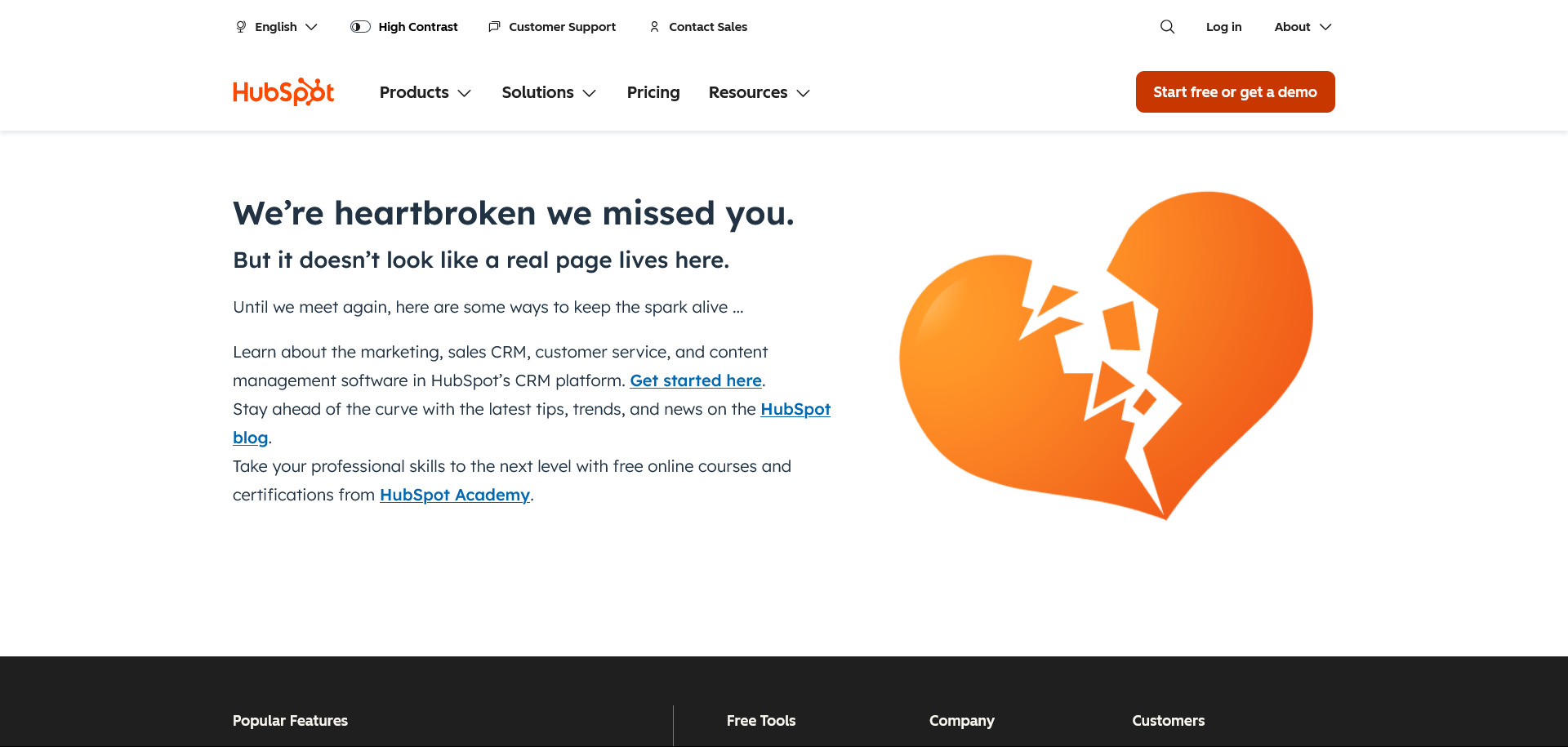Image resolution: width=1568 pixels, height=747 pixels.
Task: Expand the Solutions dropdown chevron
Action: [590, 93]
